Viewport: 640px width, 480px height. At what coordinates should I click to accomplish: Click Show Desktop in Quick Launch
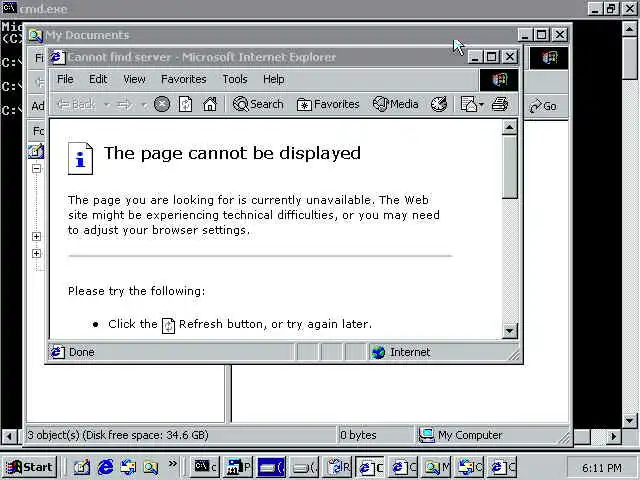tap(82, 467)
